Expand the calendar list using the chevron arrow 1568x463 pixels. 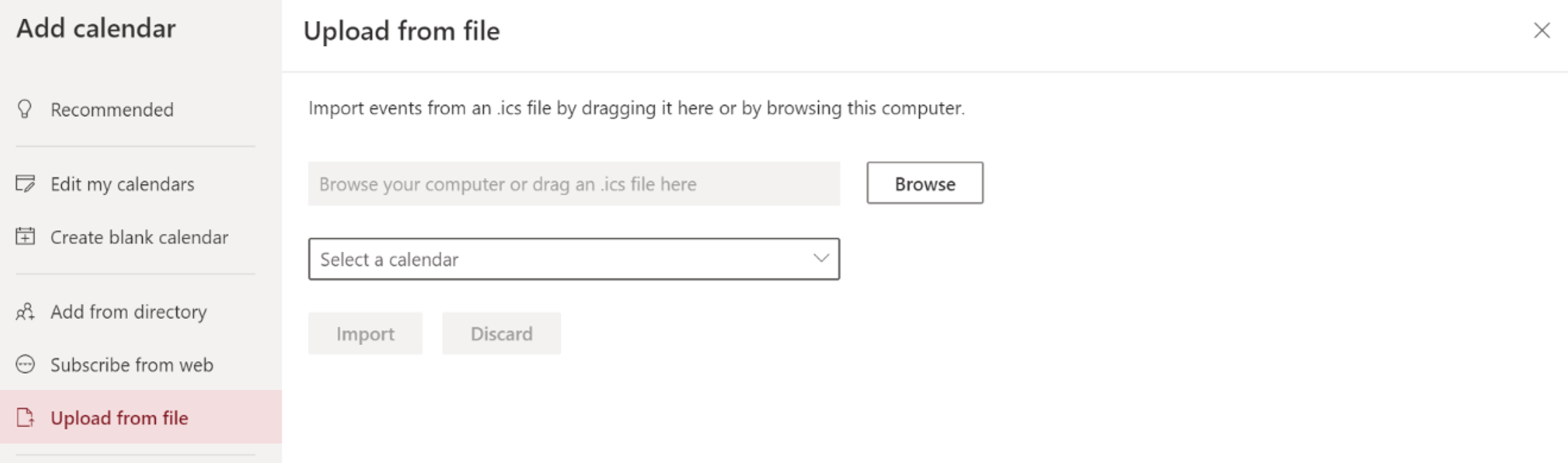coord(821,258)
